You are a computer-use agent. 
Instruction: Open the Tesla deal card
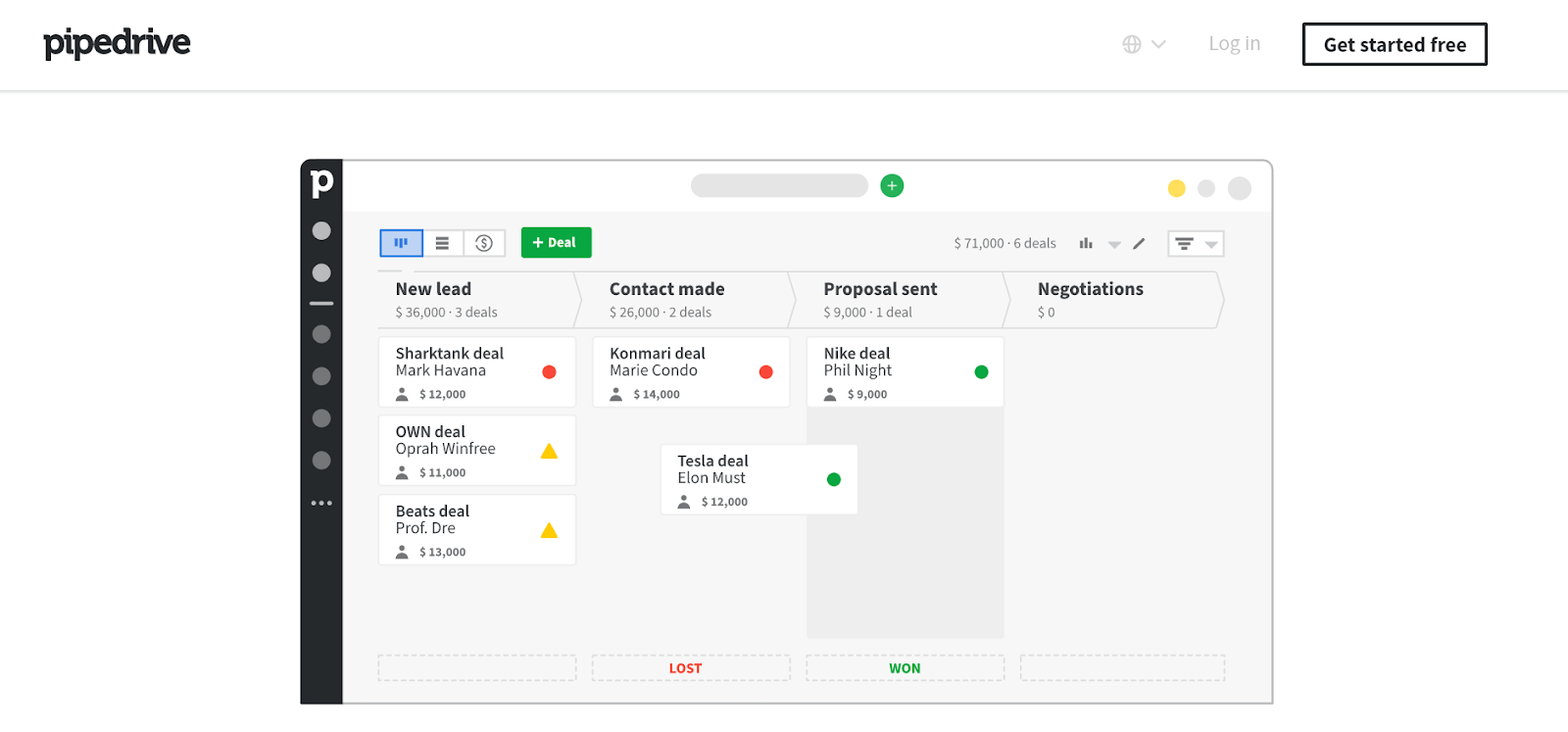pyautogui.click(x=759, y=479)
